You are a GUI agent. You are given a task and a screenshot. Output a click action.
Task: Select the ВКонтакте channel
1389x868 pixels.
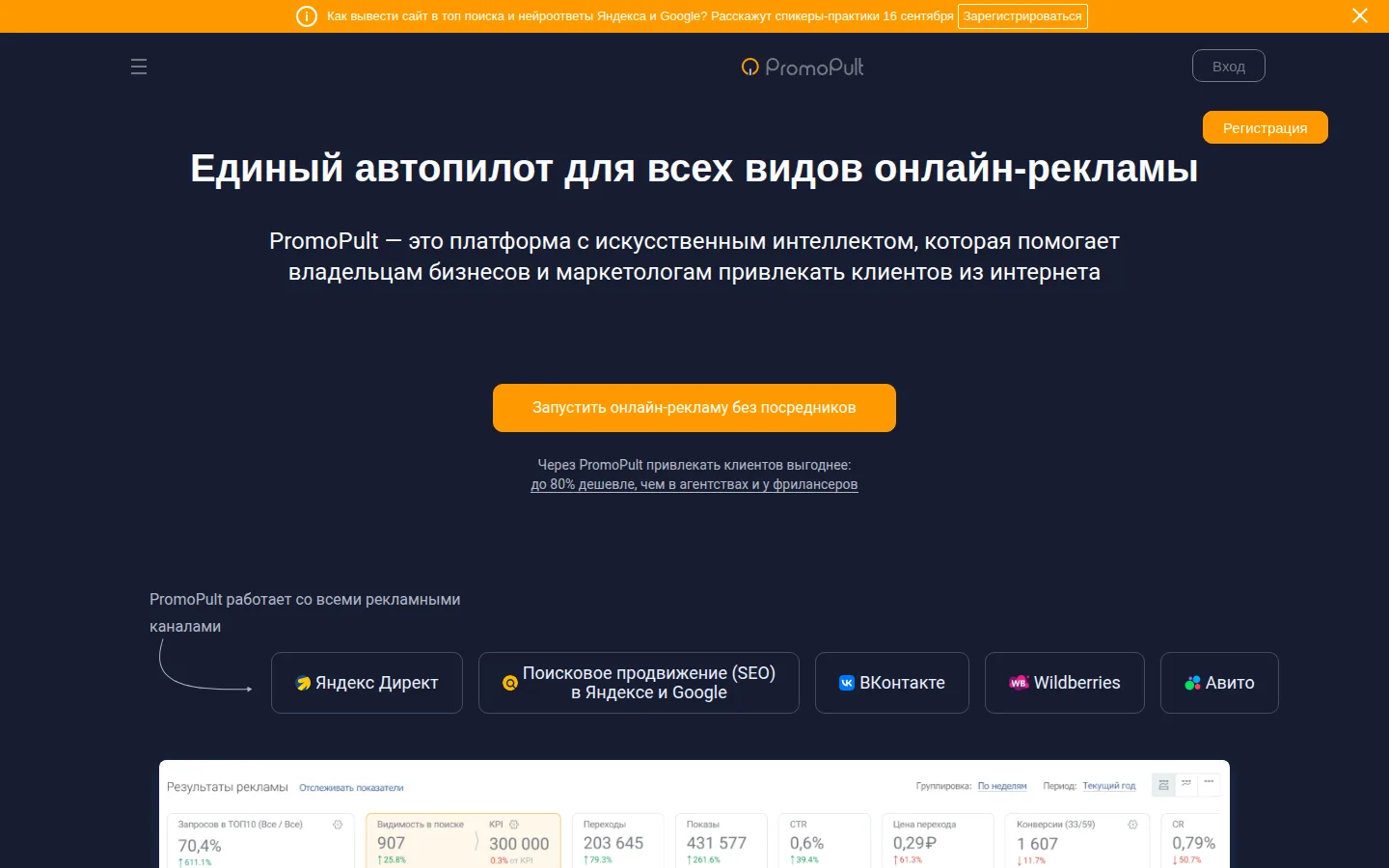892,683
